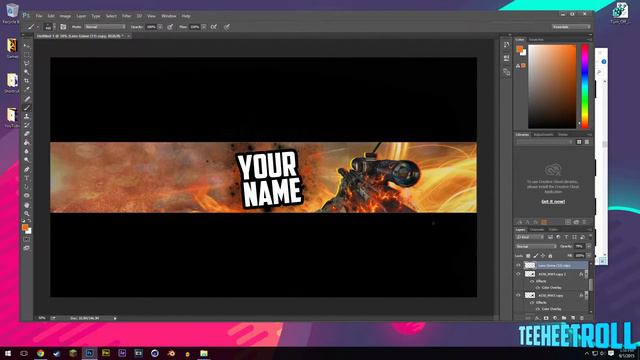Screen dimensions: 640x360
Task: Open the brush Mode dropdown
Action: tap(105, 27)
